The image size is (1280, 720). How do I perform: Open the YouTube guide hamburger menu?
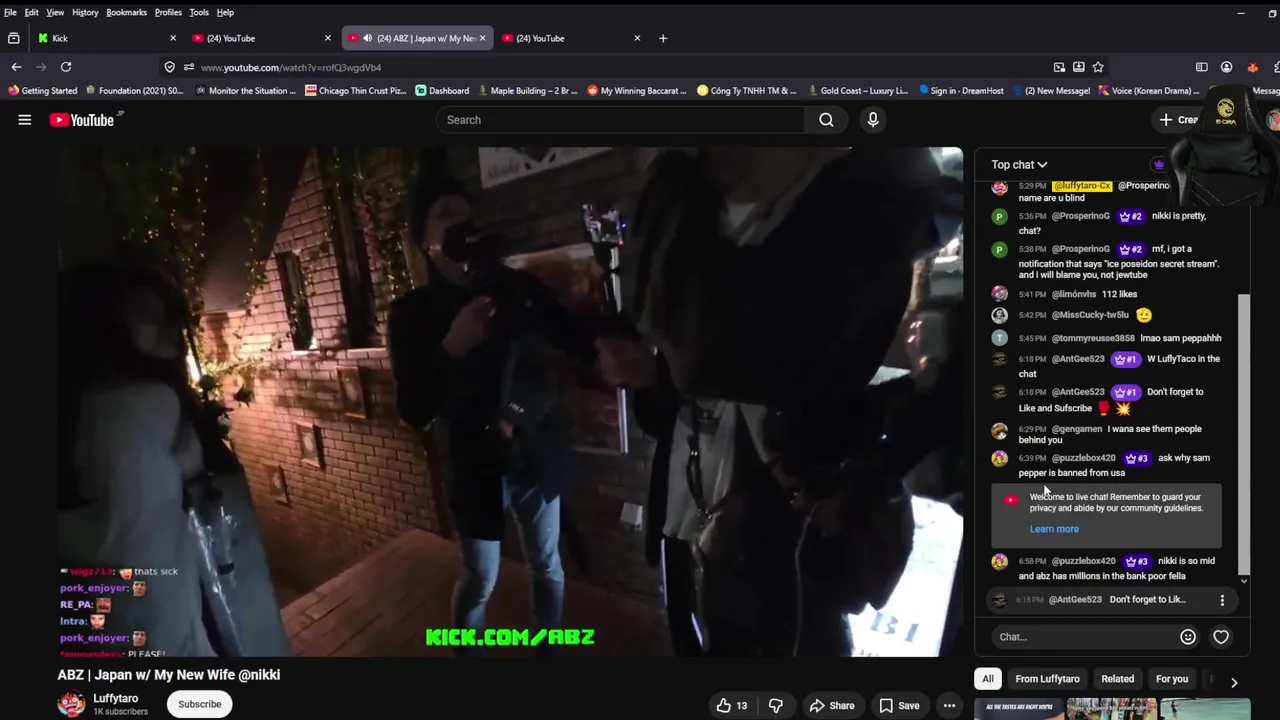(24, 120)
